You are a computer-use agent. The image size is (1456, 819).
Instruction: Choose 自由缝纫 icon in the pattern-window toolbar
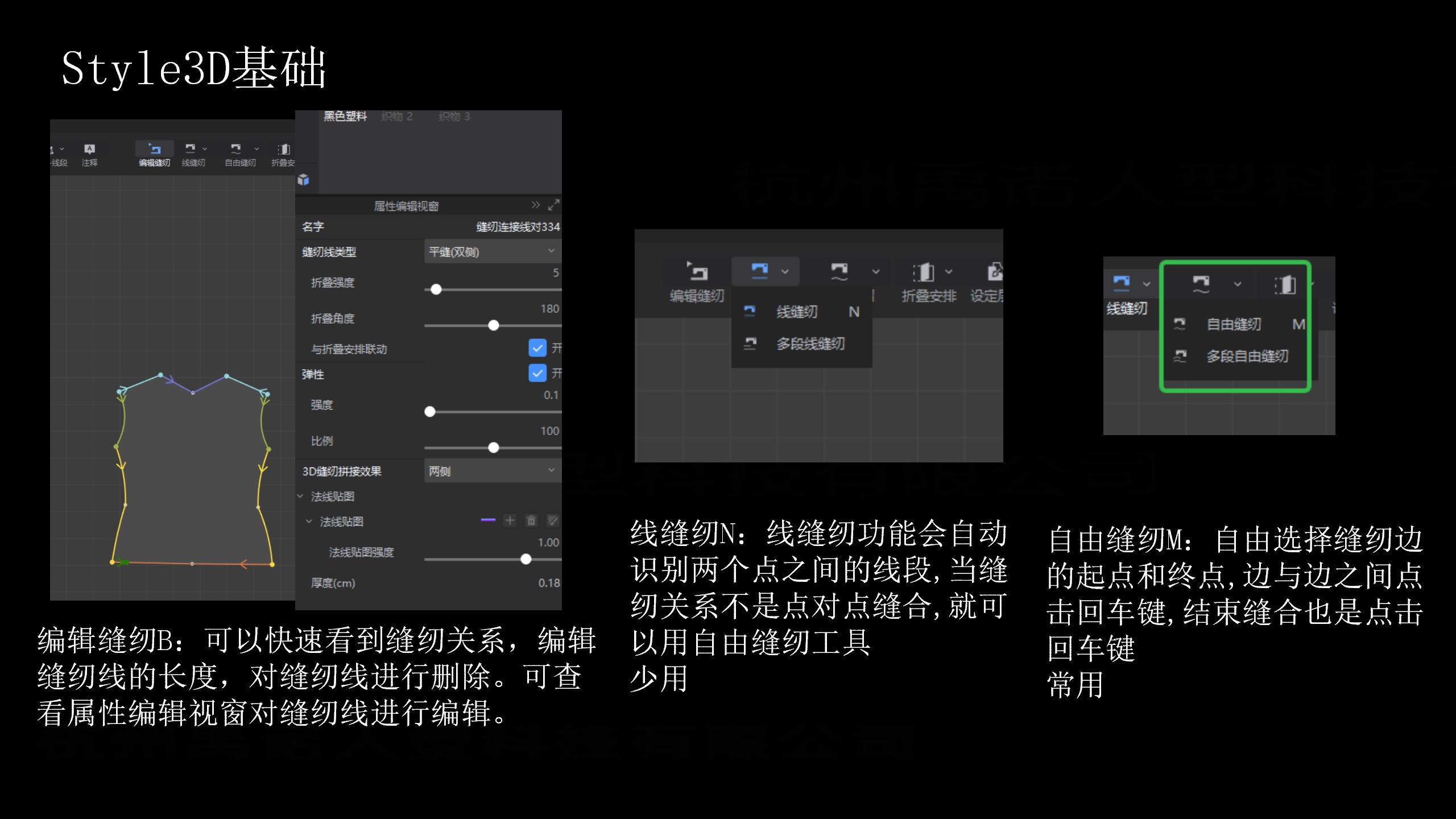point(235,148)
